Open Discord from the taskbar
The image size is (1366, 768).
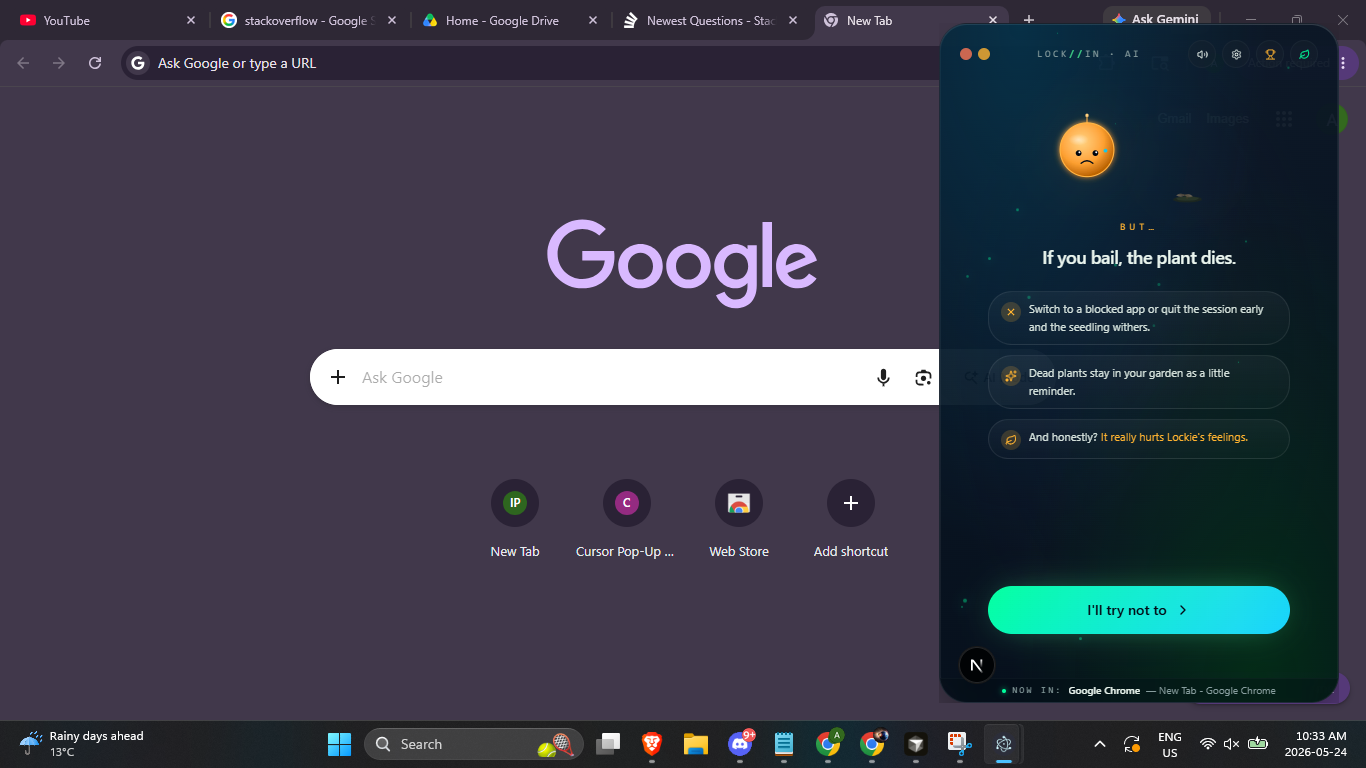[740, 744]
